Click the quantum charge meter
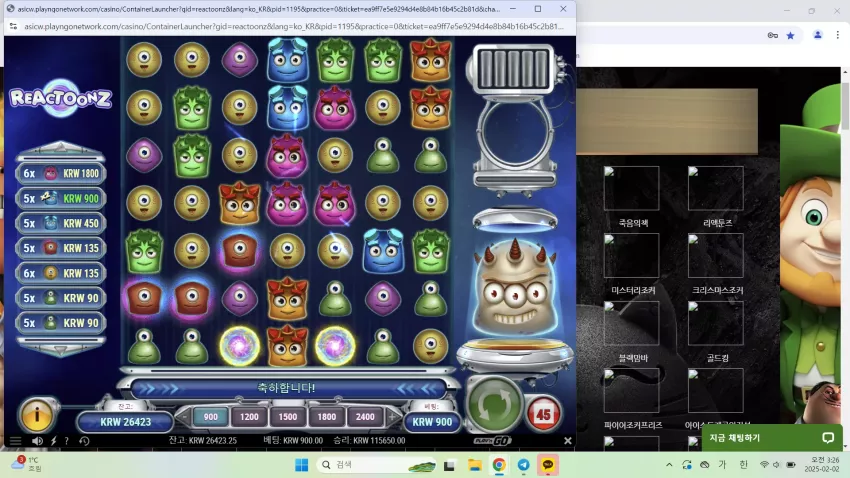This screenshot has width=850, height=478. 513,69
